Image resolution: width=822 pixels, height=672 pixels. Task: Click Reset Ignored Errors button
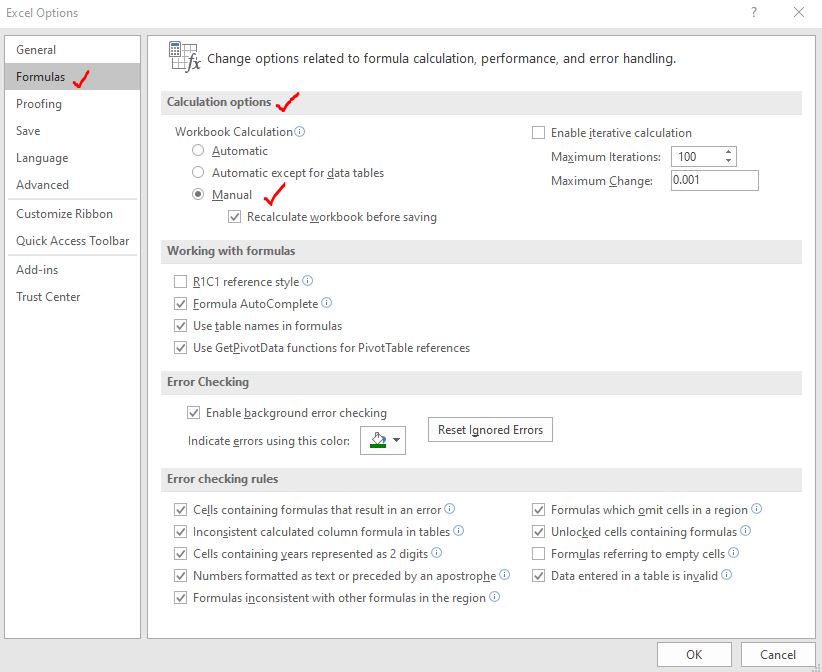point(490,430)
